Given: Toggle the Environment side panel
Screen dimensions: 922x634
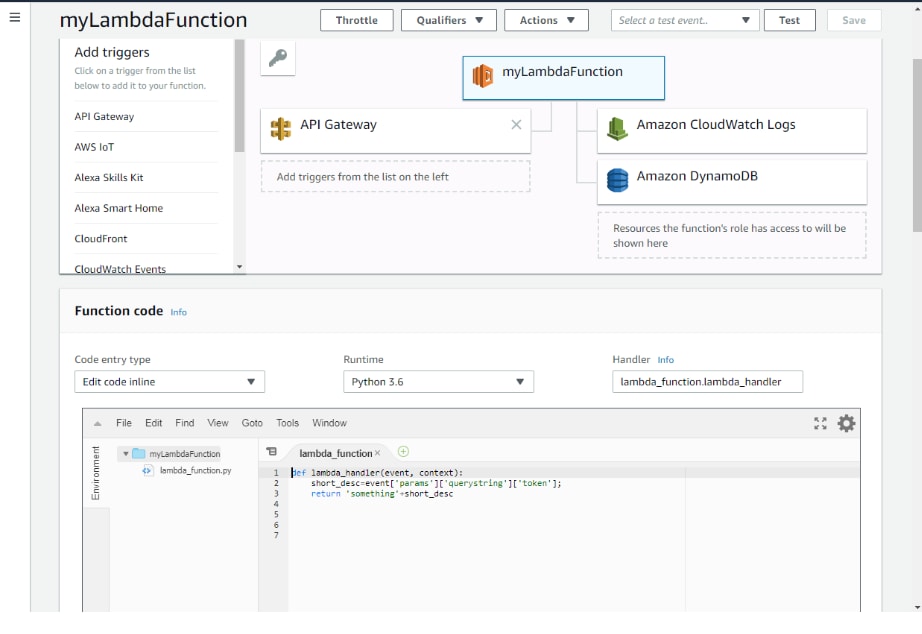Looking at the screenshot, I should [x=96, y=473].
